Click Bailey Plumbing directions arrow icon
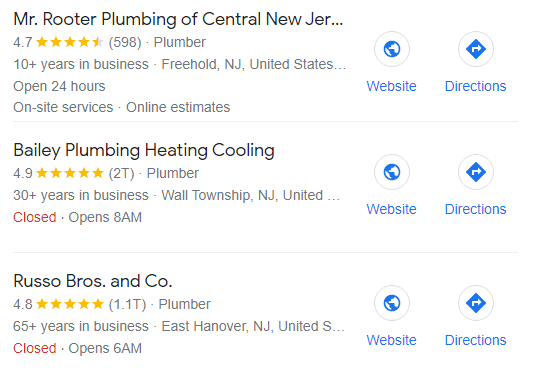Image resolution: width=538 pixels, height=378 pixels. [x=476, y=172]
